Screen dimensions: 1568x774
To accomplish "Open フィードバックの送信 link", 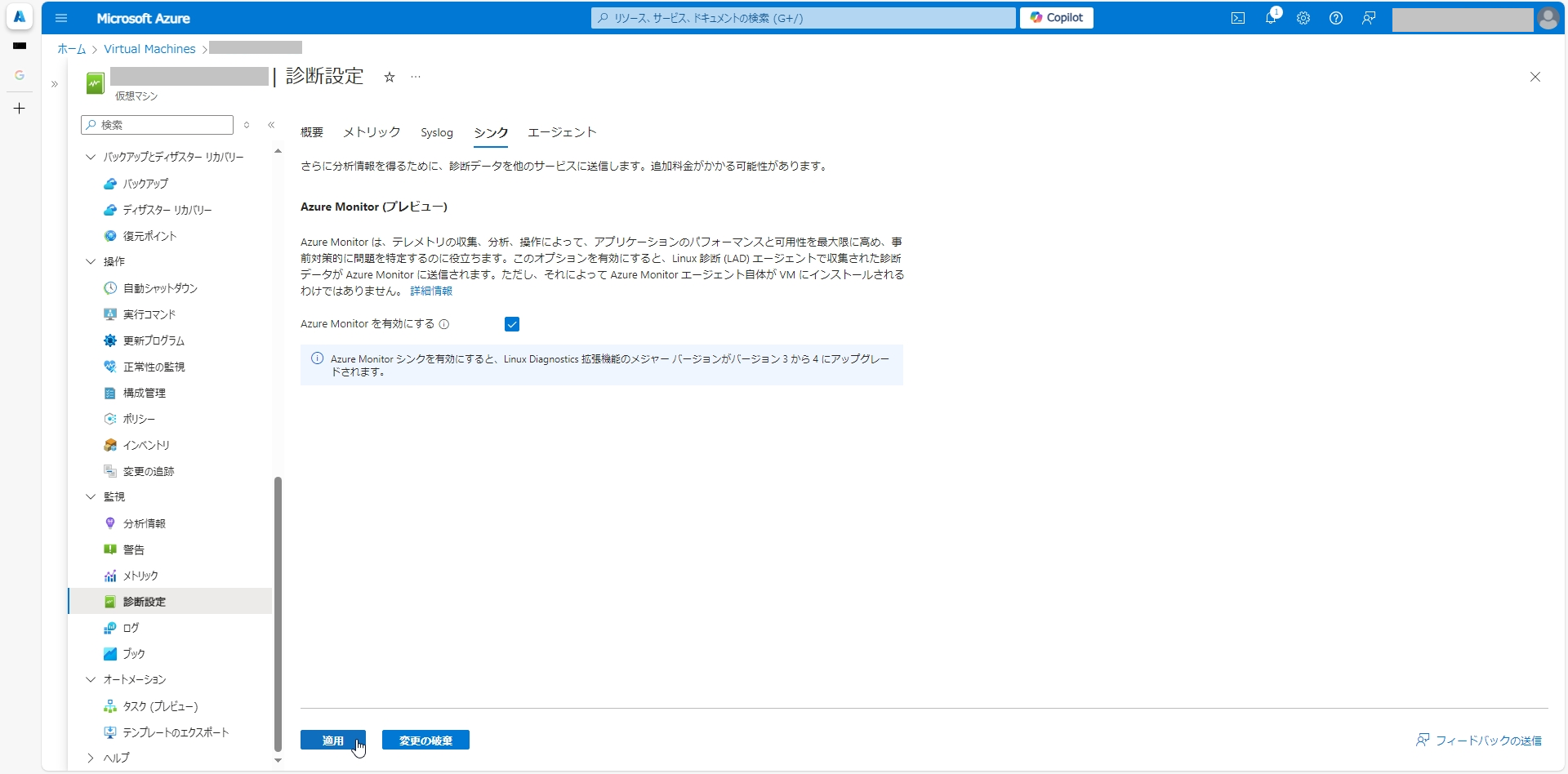I will 1479,741.
